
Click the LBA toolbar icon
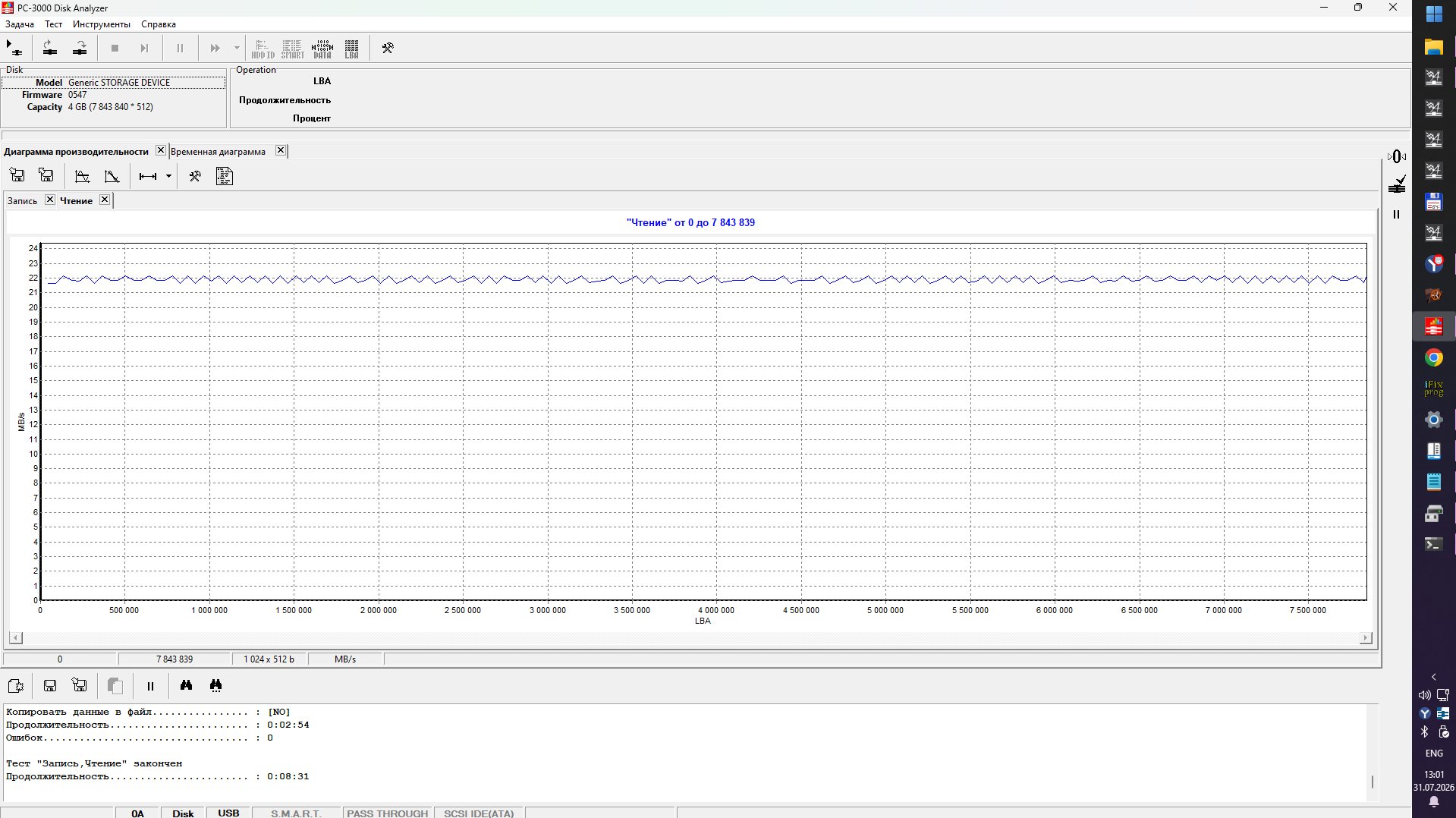coord(351,49)
